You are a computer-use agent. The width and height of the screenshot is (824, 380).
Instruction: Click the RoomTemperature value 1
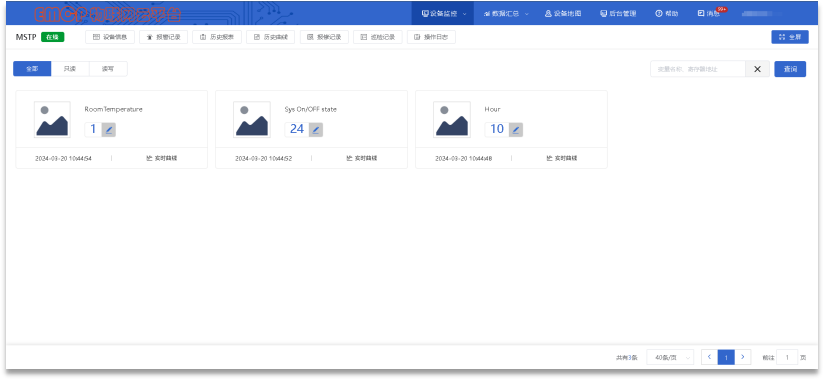coord(93,129)
